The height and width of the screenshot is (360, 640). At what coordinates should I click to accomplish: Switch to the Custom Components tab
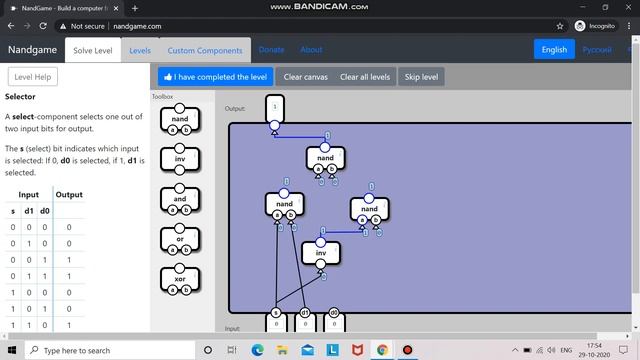click(x=205, y=51)
